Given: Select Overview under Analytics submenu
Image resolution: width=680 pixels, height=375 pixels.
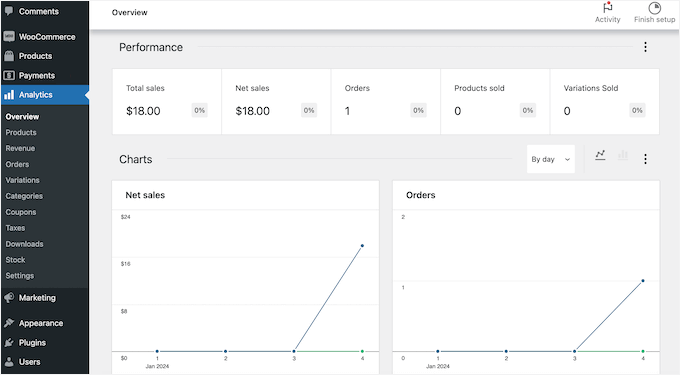Looking at the screenshot, I should (22, 117).
